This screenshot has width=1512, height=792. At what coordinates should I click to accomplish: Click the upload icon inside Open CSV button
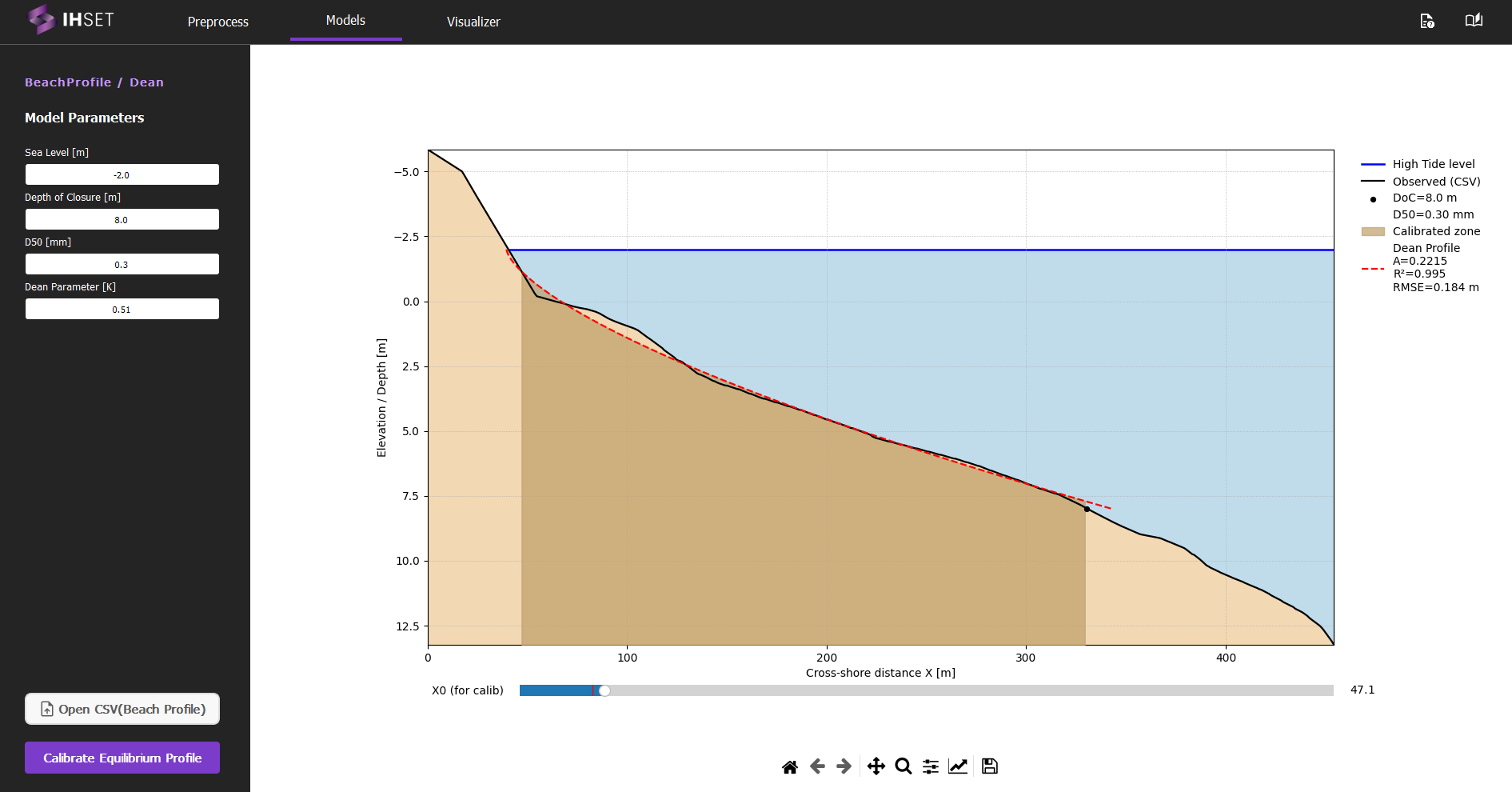(48, 709)
